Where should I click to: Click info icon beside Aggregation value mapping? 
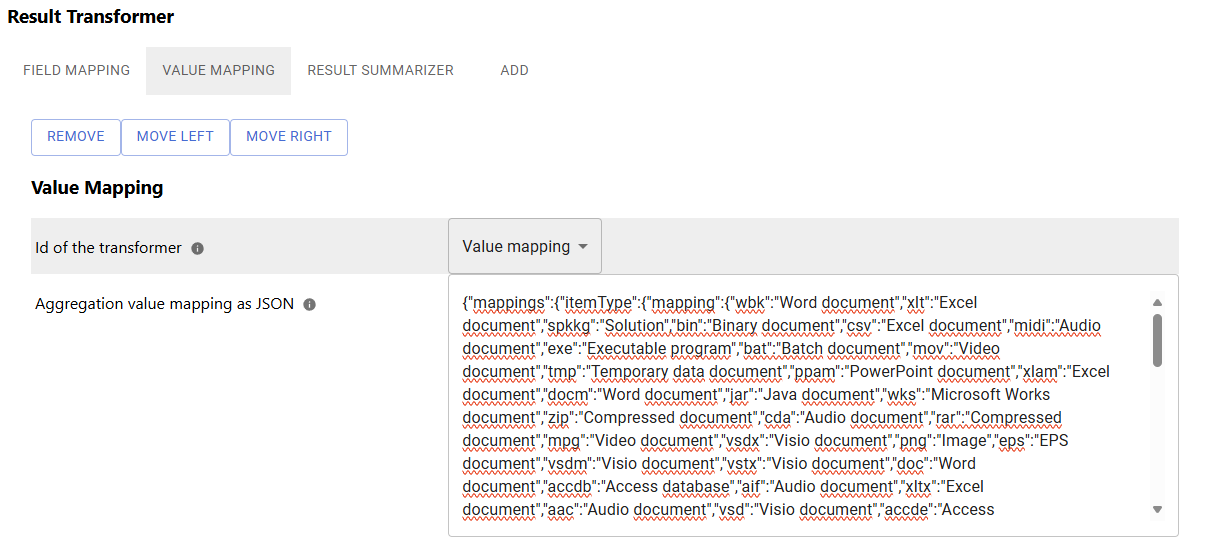[x=309, y=304]
